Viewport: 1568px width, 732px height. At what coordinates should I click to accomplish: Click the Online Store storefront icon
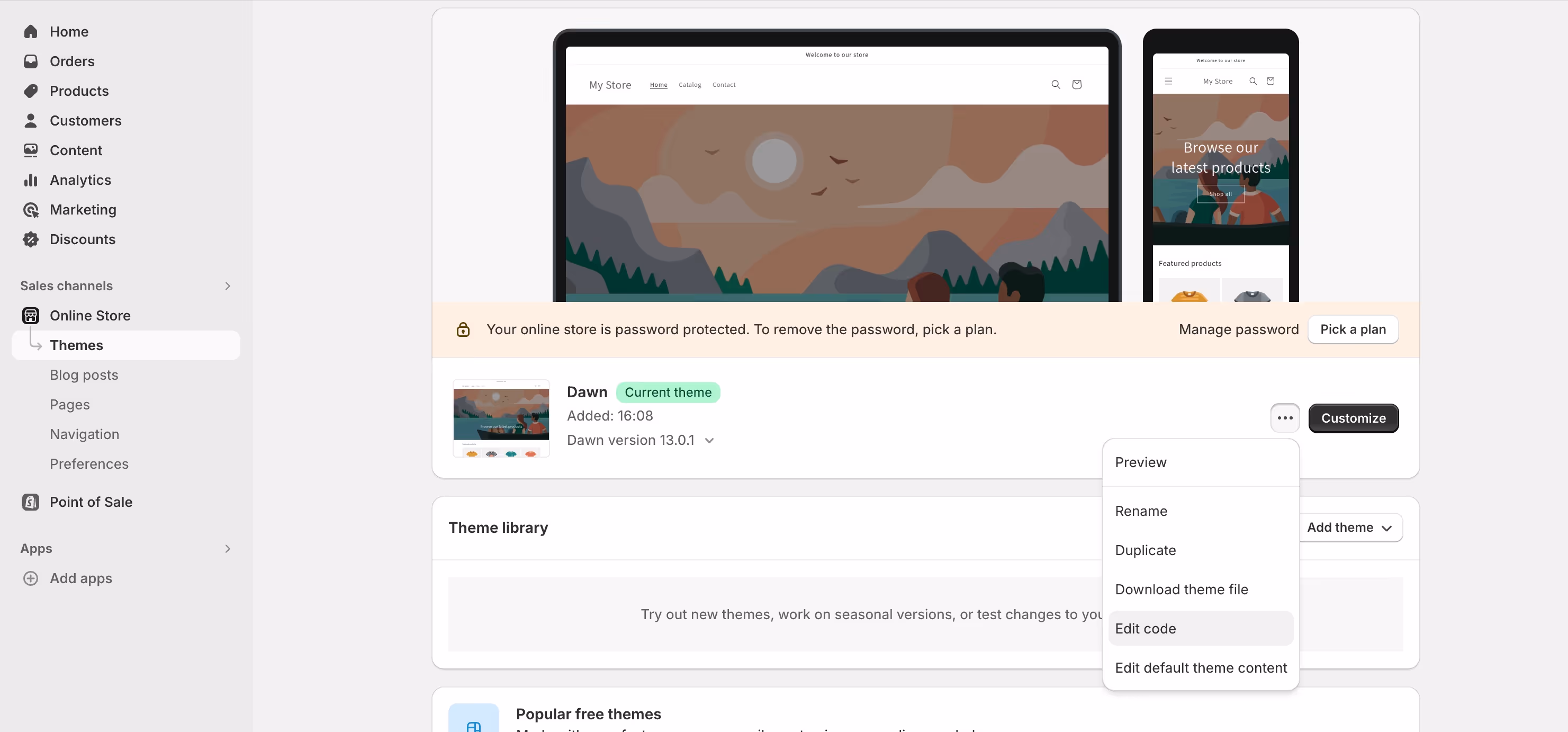click(30, 316)
